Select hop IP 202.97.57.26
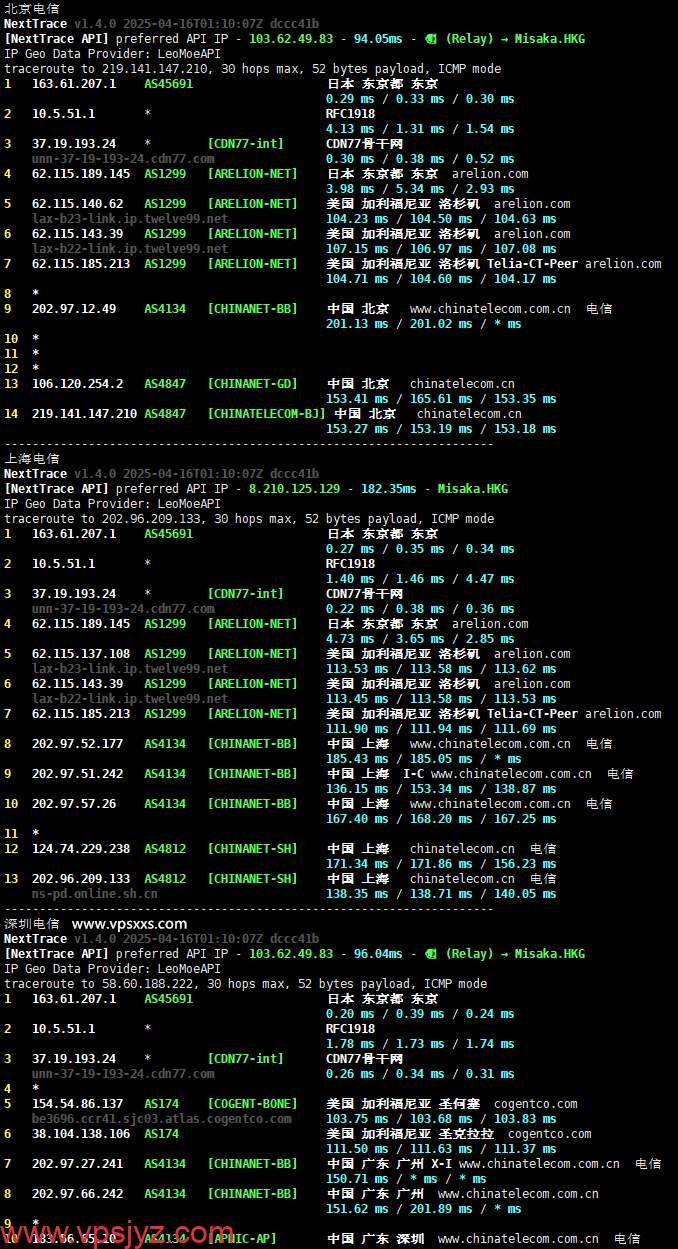Viewport: 678px width, 1249px height. [x=74, y=803]
